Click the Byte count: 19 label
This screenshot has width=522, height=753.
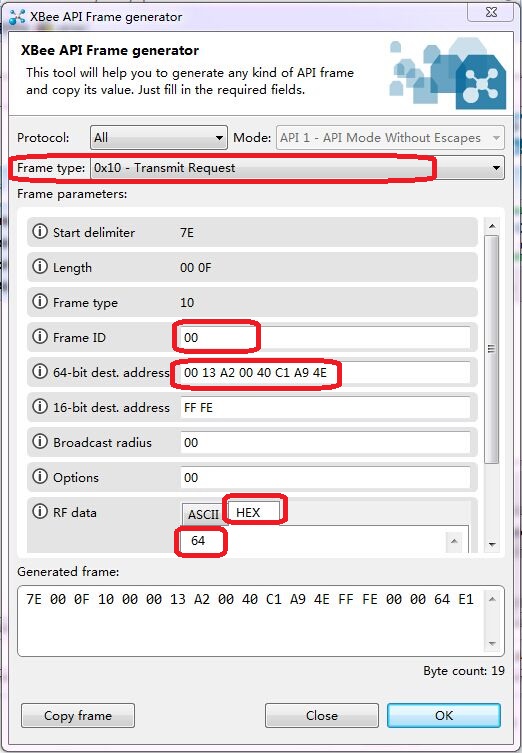[464, 671]
